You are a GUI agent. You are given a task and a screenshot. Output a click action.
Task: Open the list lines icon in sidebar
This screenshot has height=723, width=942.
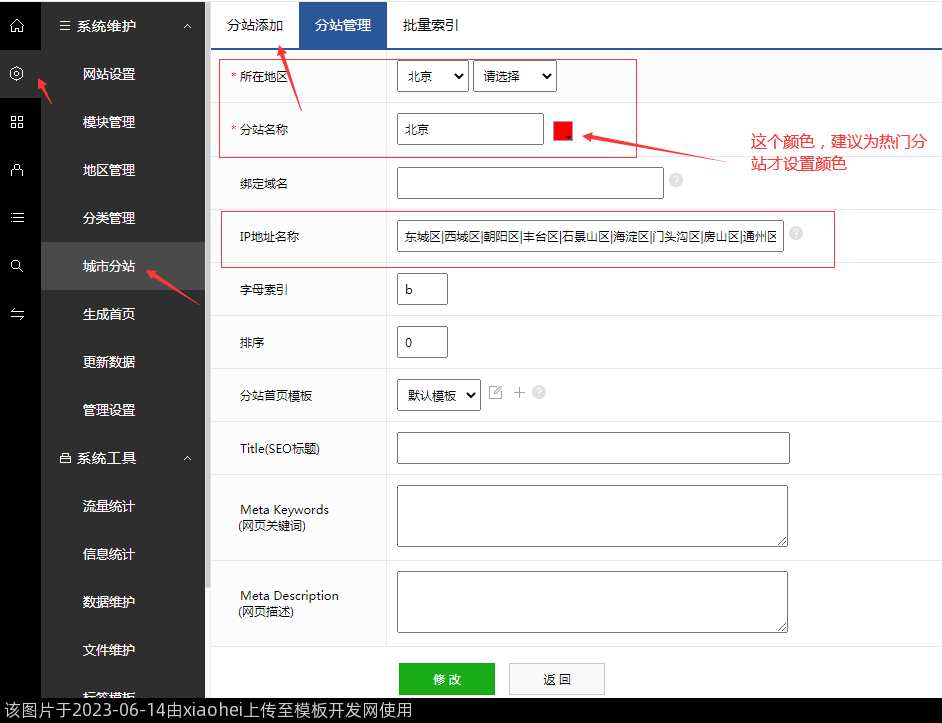[17, 218]
